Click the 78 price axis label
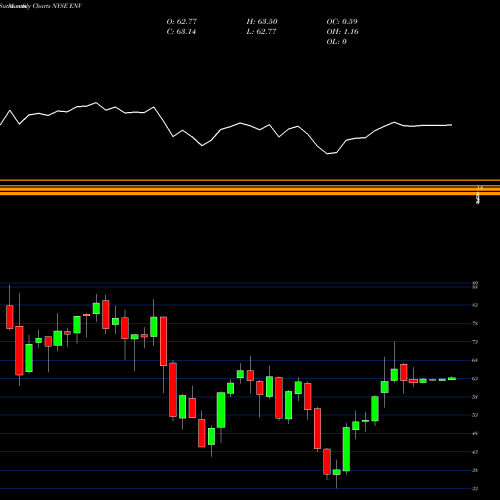 pyautogui.click(x=475, y=323)
